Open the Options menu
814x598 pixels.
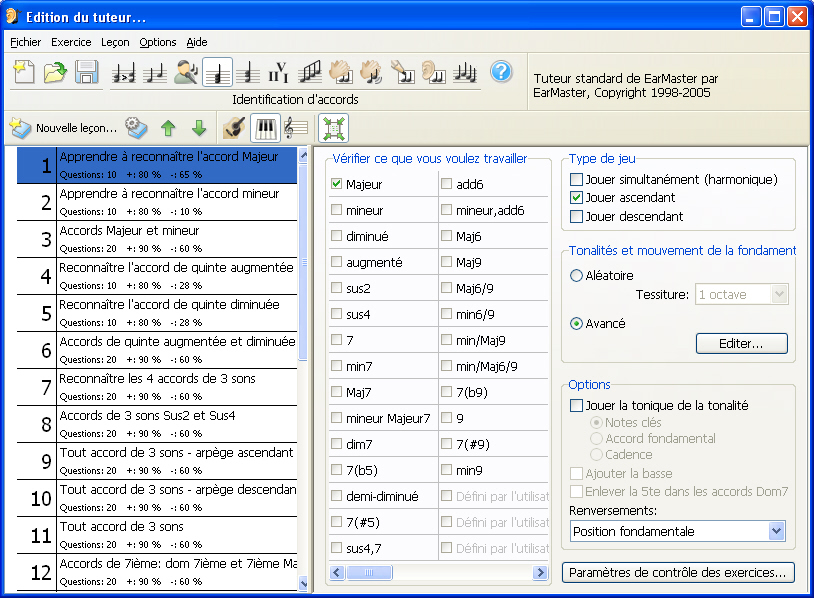point(158,42)
